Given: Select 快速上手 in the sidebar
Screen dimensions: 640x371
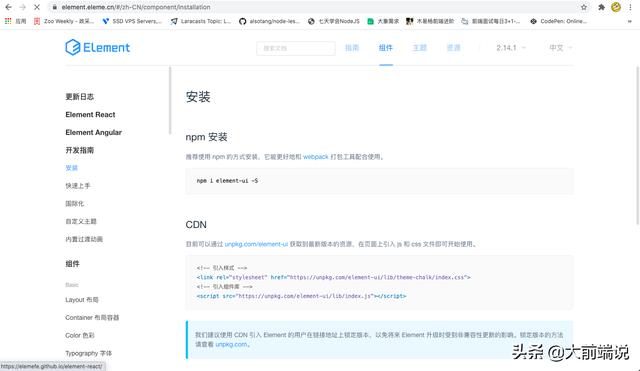Looking at the screenshot, I should point(78,186).
